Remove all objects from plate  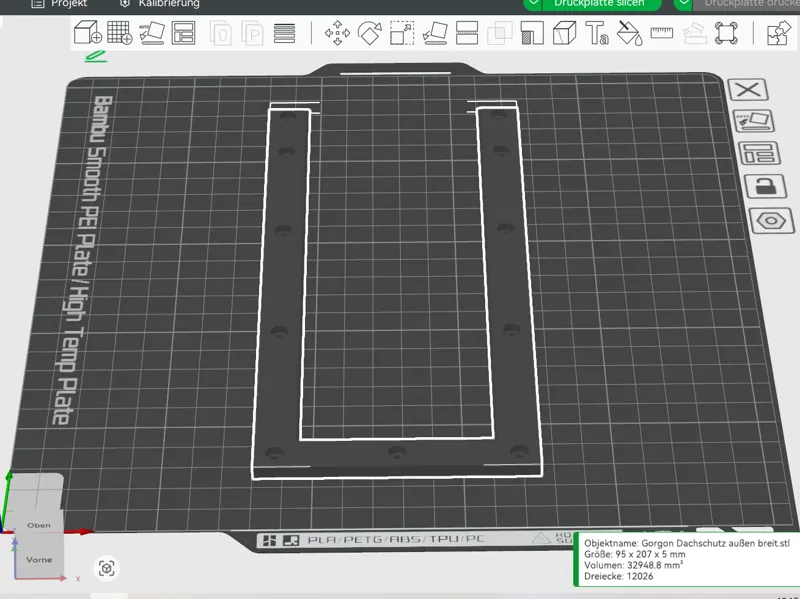tap(748, 90)
